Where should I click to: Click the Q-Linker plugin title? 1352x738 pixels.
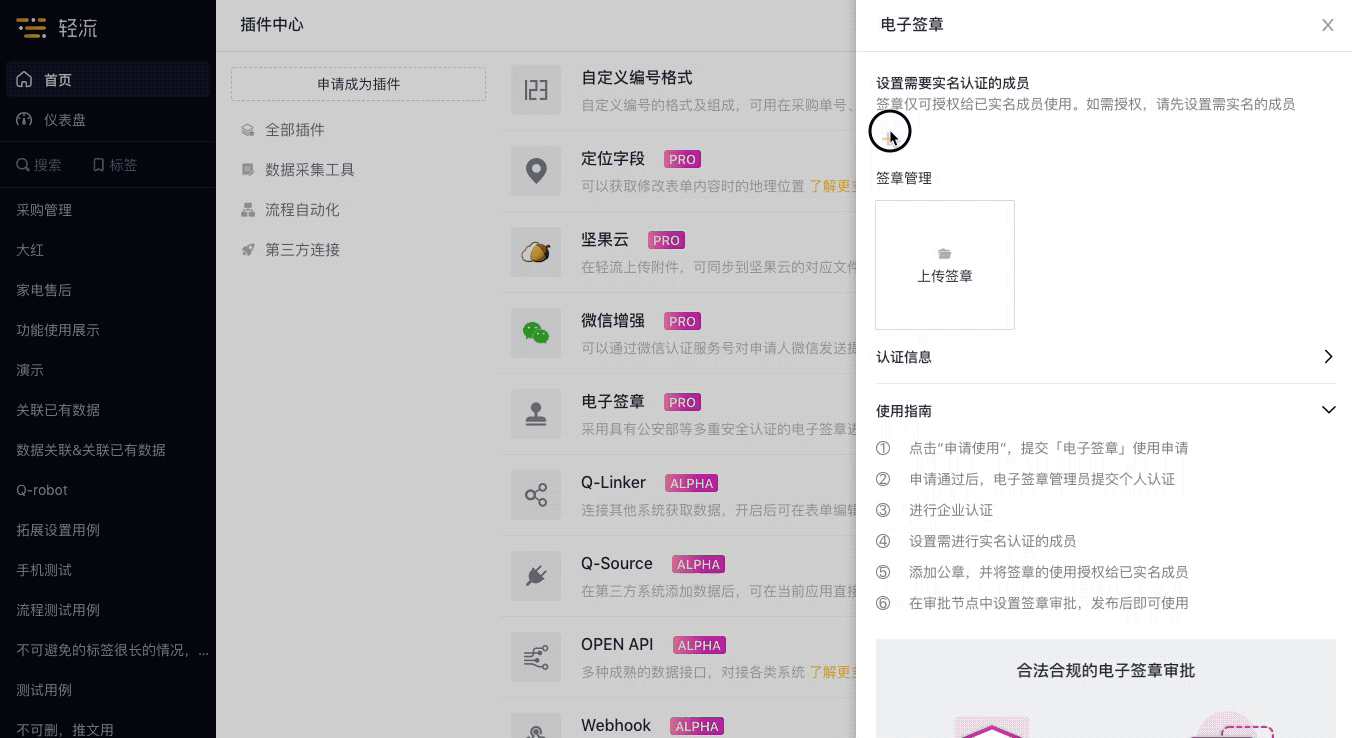point(614,483)
